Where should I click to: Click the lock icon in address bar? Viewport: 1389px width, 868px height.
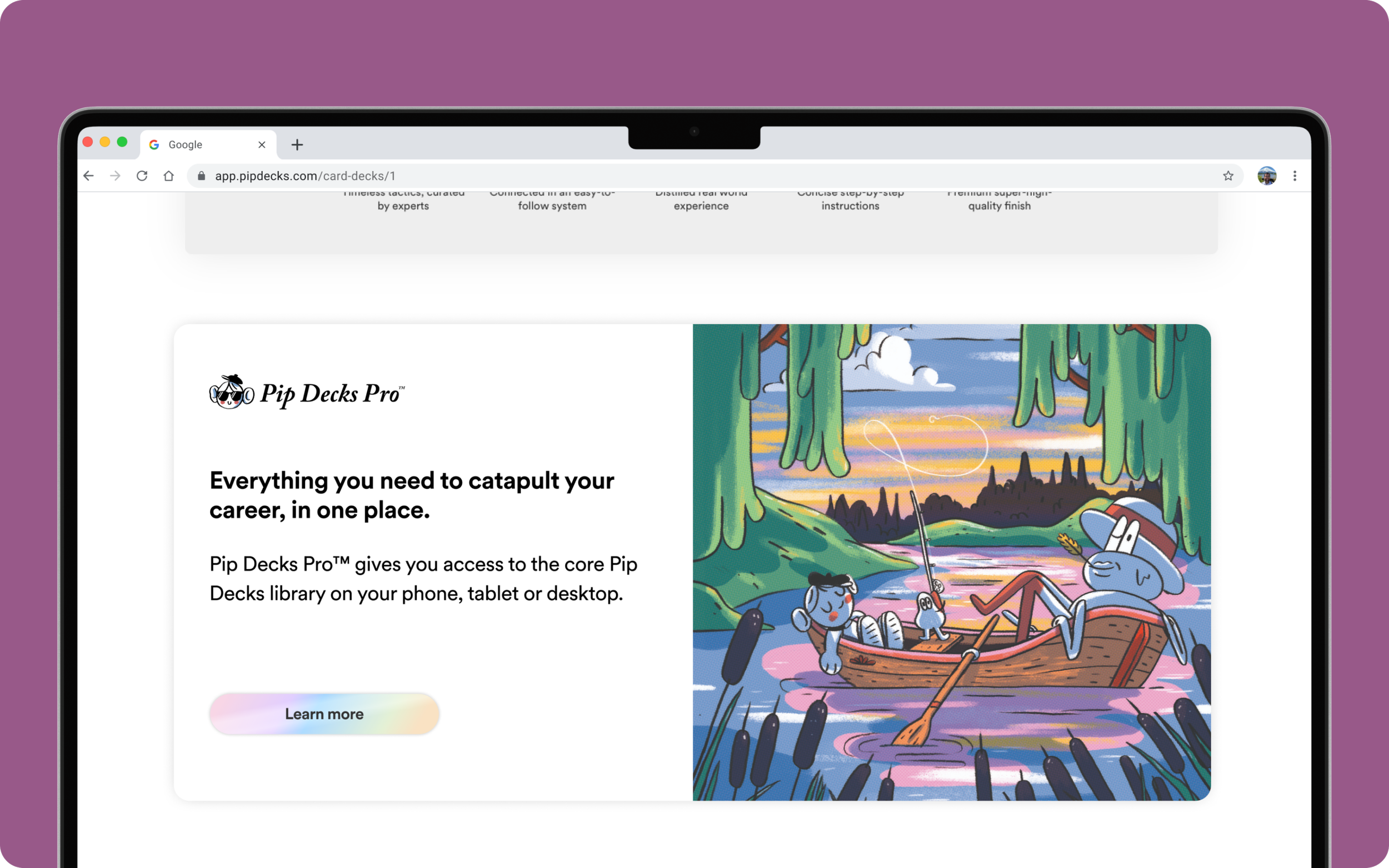point(202,175)
